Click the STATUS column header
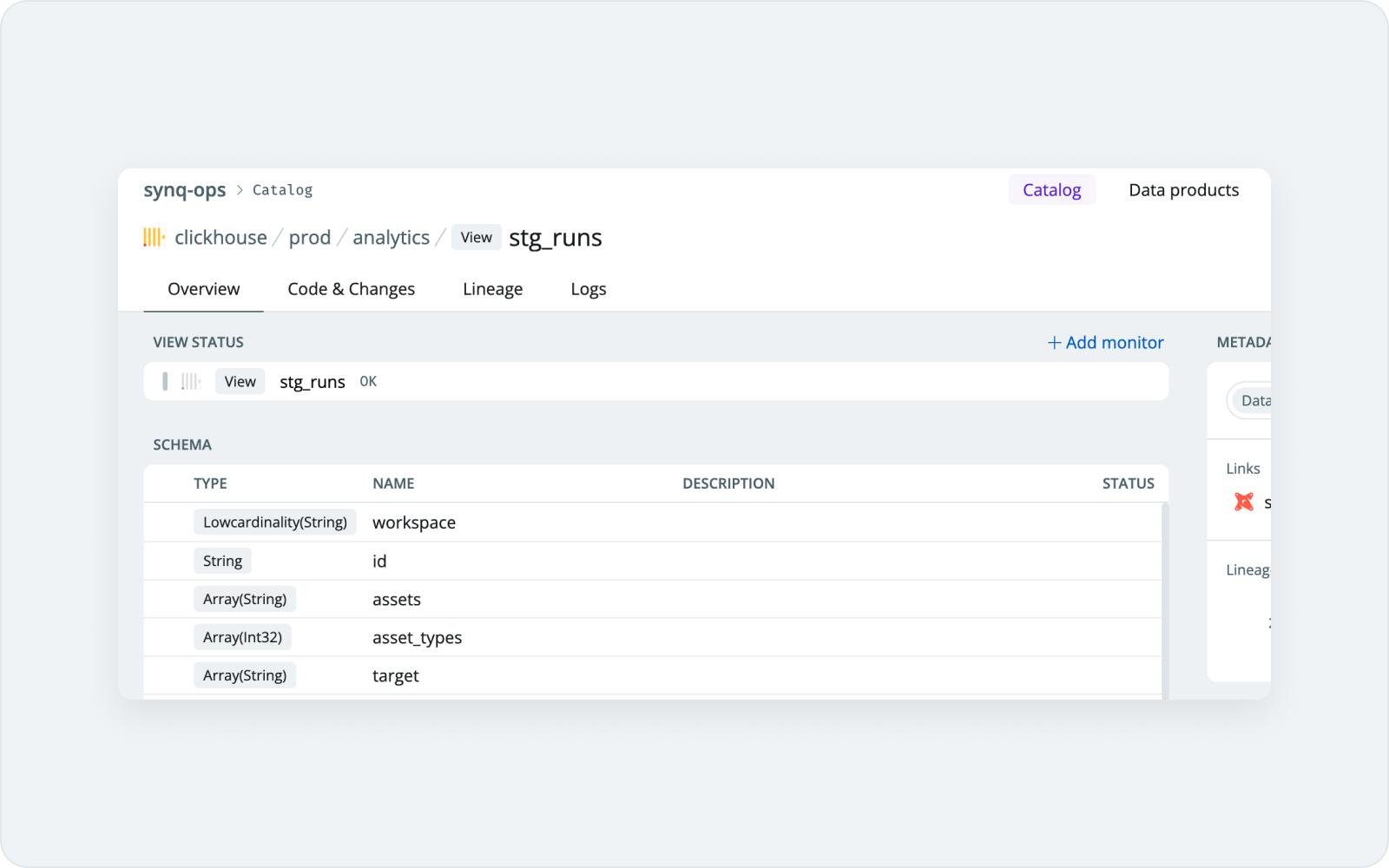The width and height of the screenshot is (1389, 868). (1129, 483)
